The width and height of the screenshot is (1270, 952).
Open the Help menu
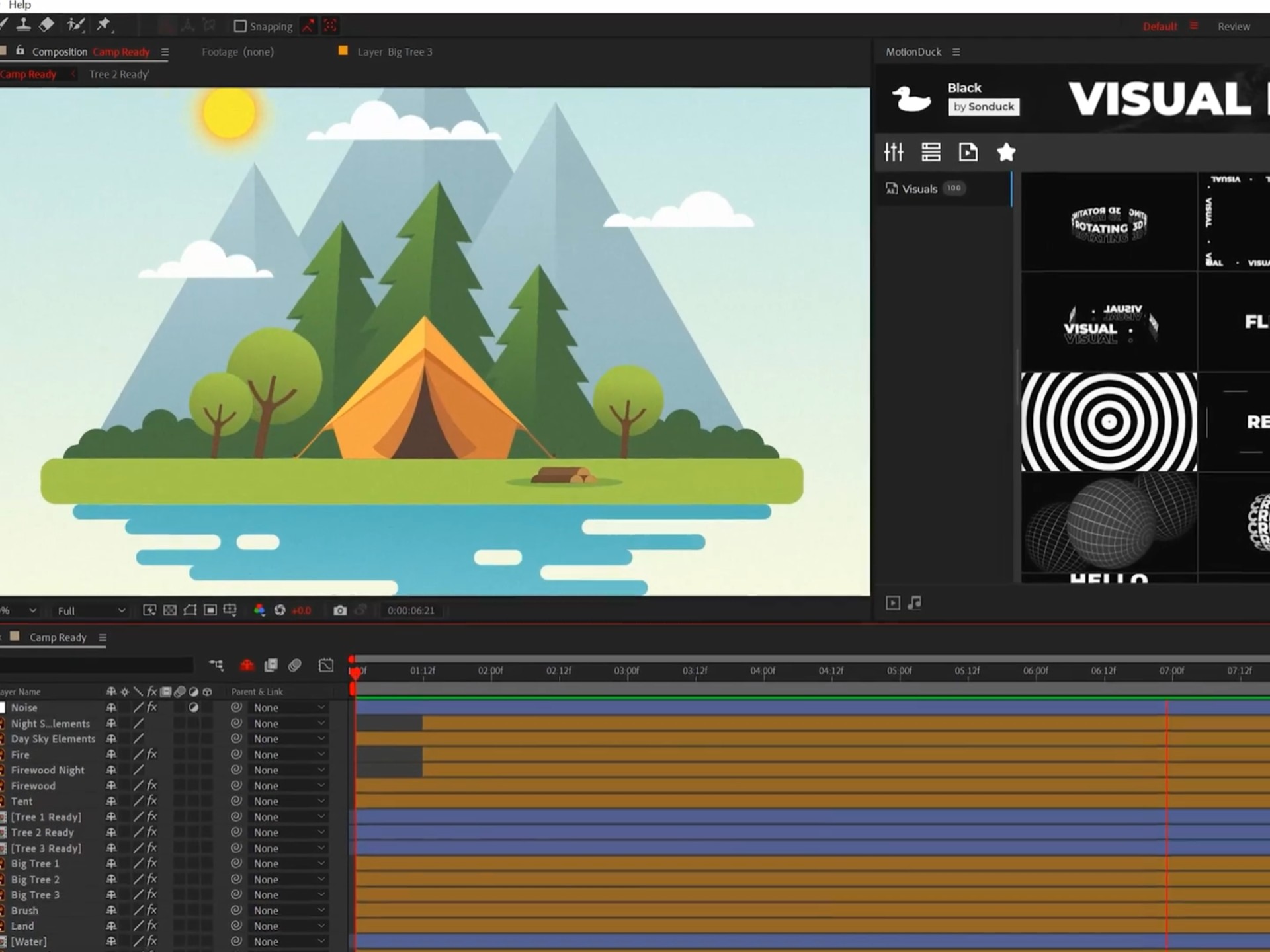click(19, 5)
